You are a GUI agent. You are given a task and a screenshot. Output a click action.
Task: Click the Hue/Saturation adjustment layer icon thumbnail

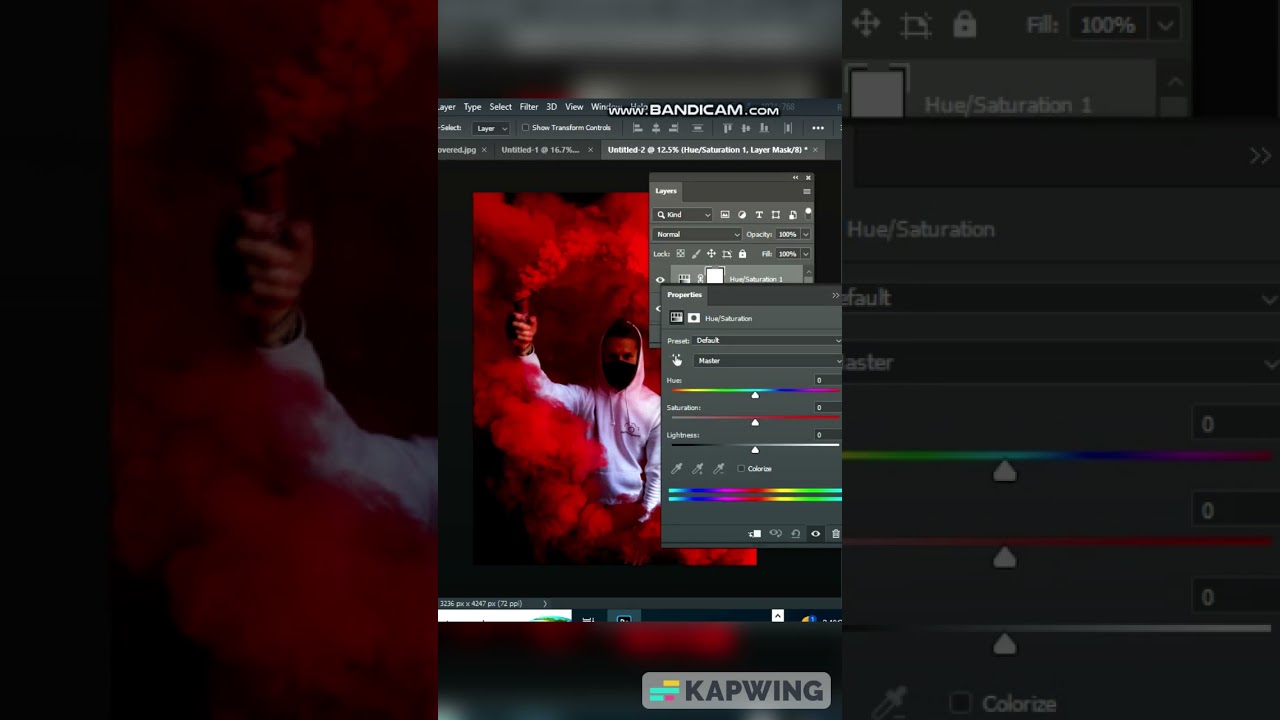[684, 279]
